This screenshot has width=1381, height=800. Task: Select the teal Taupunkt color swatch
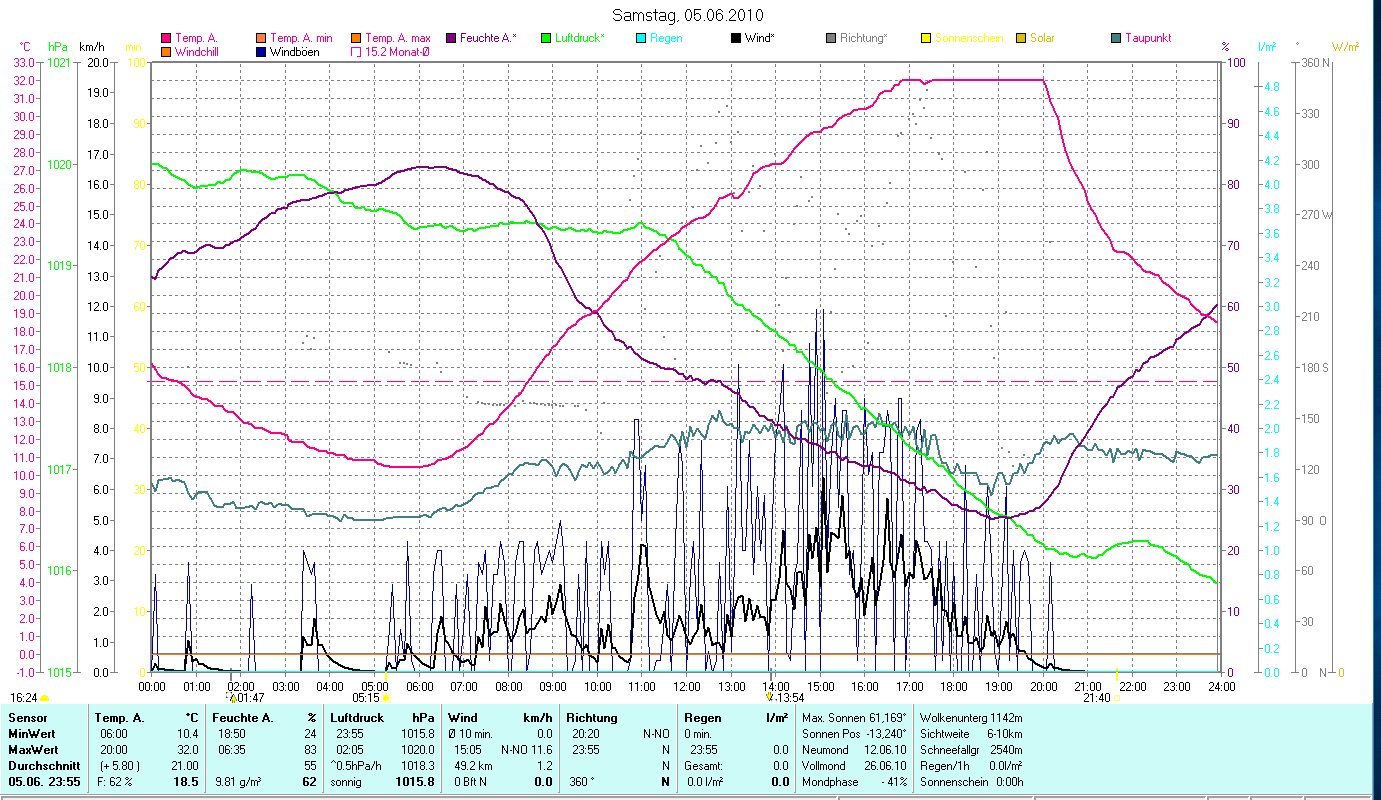[x=1116, y=38]
